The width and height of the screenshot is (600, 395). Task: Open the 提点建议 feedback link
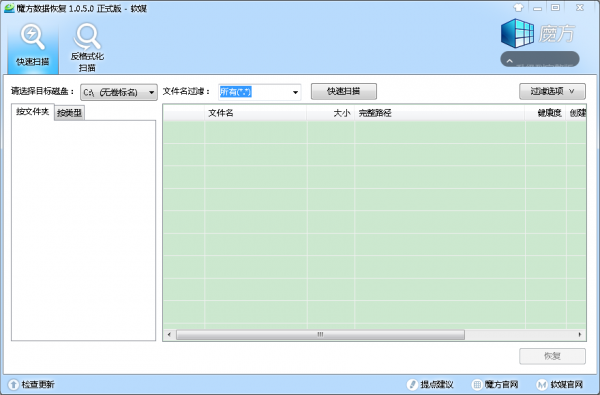[430, 384]
